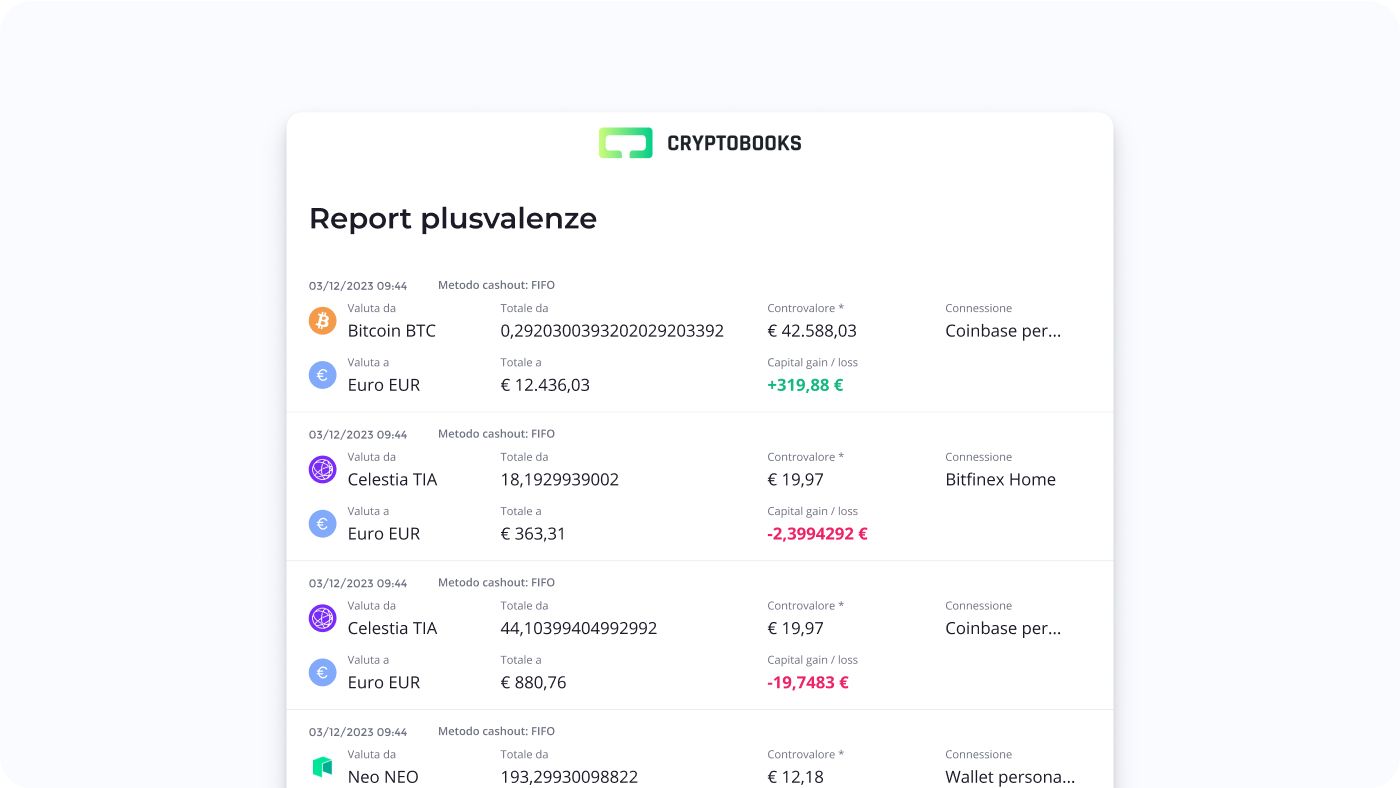Open the Coinbase connection in the Bitcoin transaction
The height and width of the screenshot is (788, 1400).
1003,331
